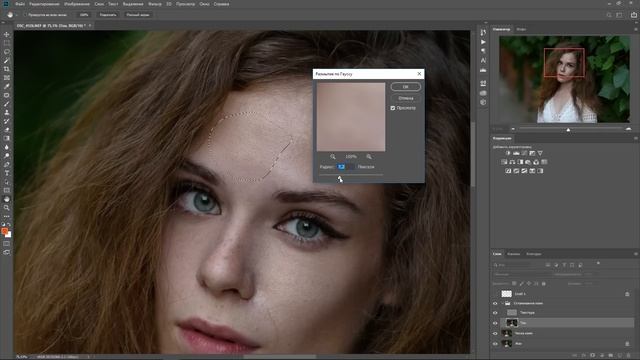
Task: Delete layer using trash icon
Action: point(628,355)
